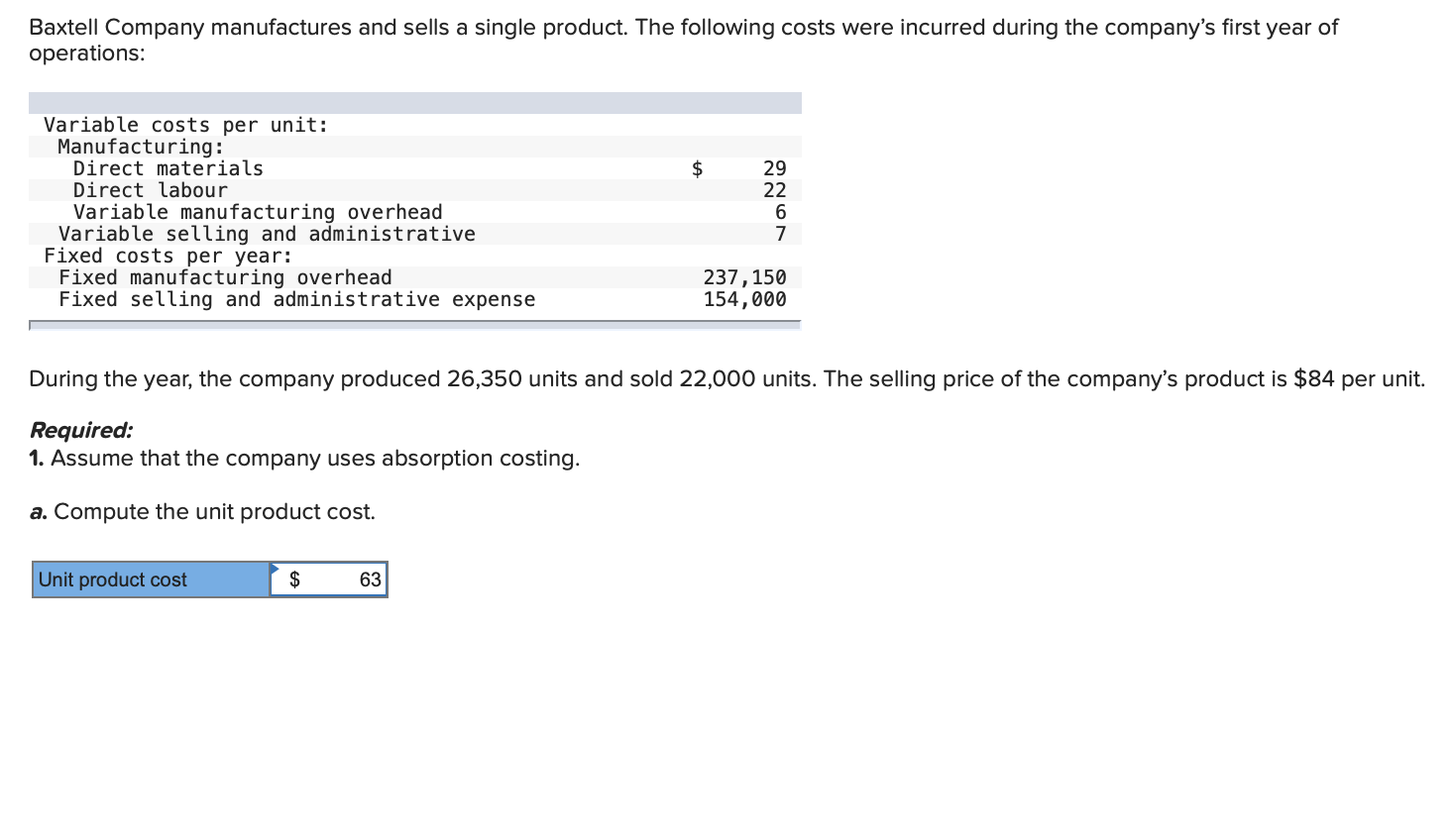
Task: Click the Variable selling and administrative row
Action: 267,234
